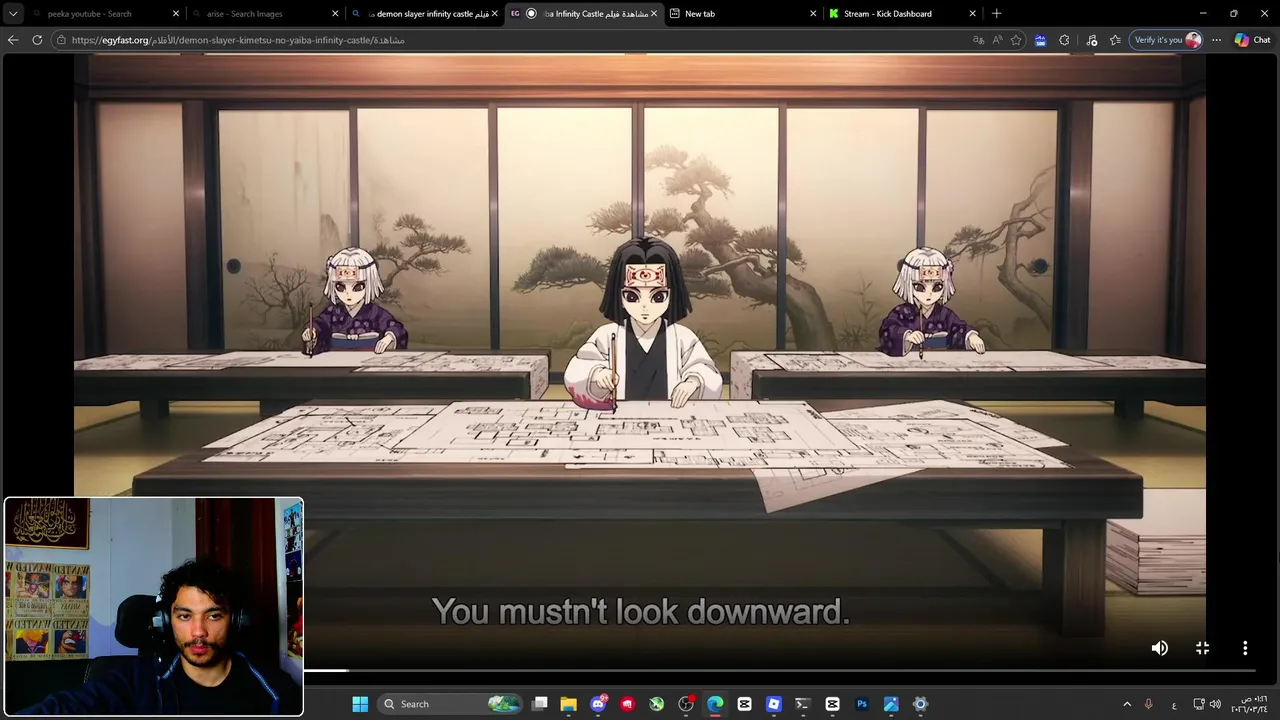This screenshot has width=1280, height=720.
Task: Open Microsoft Edge from the taskbar
Action: [x=715, y=704]
